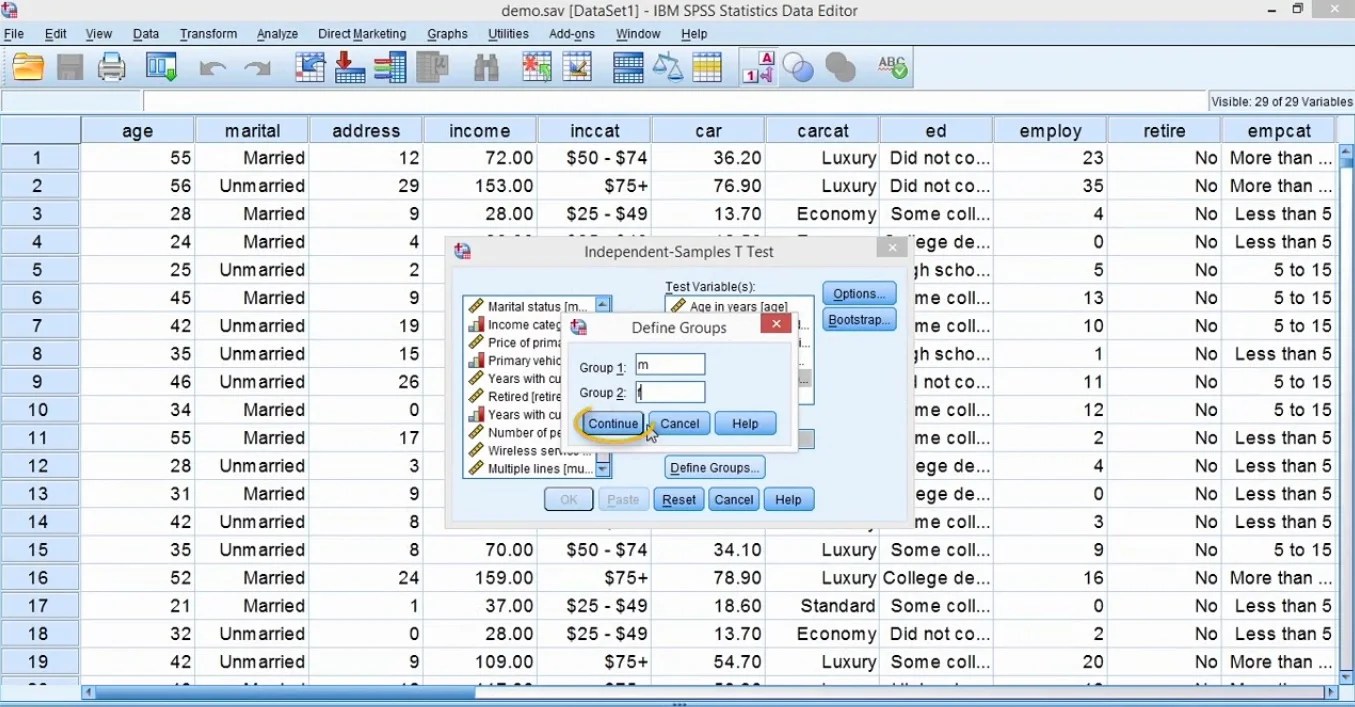The width and height of the screenshot is (1355, 707).
Task: Click the cell value editing bar
Action: point(675,102)
